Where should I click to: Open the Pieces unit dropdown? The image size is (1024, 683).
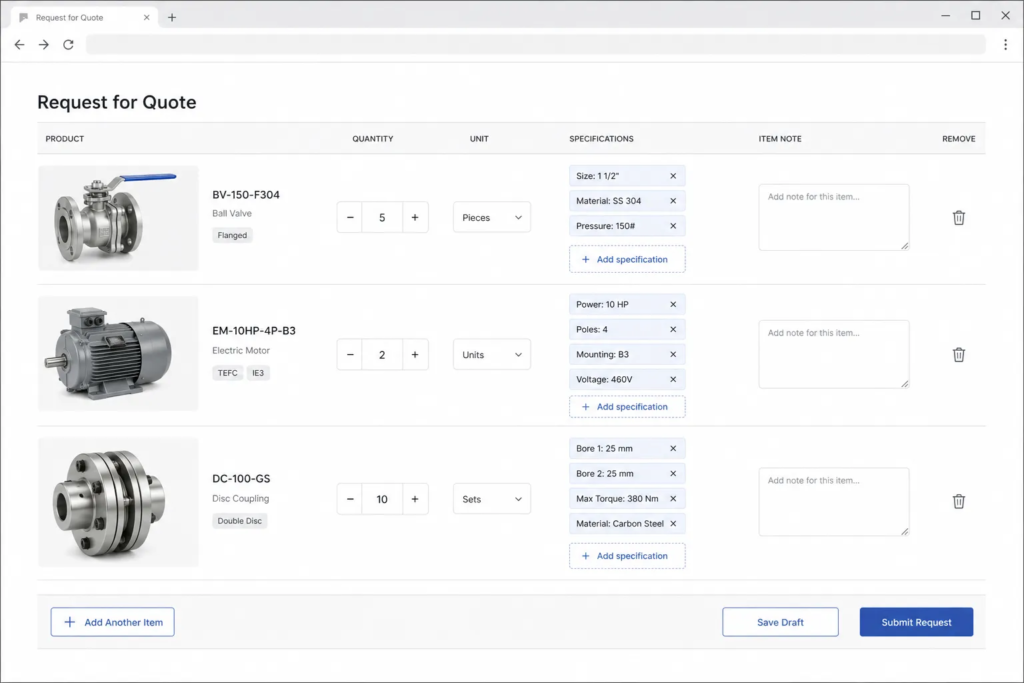(x=492, y=217)
